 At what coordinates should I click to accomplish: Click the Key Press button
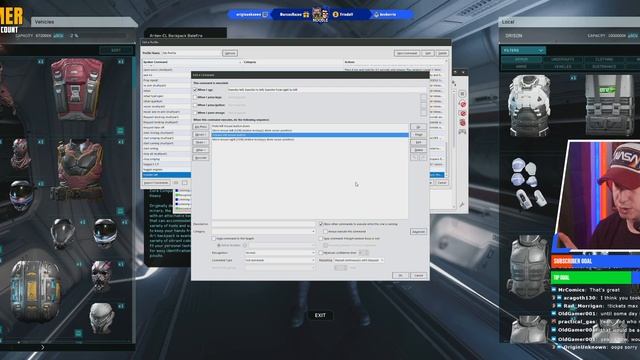(200, 127)
